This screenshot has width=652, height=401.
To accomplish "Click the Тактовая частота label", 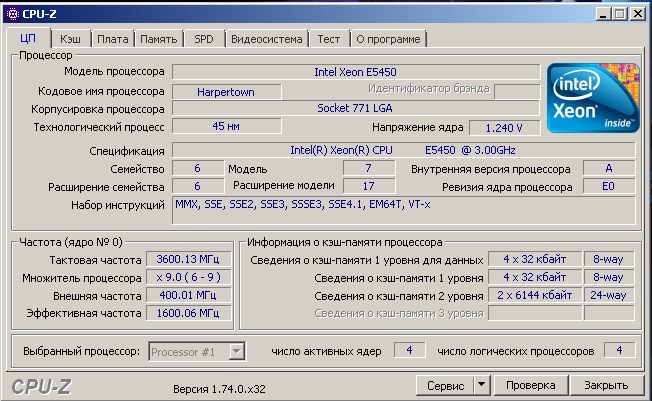I will [x=95, y=260].
